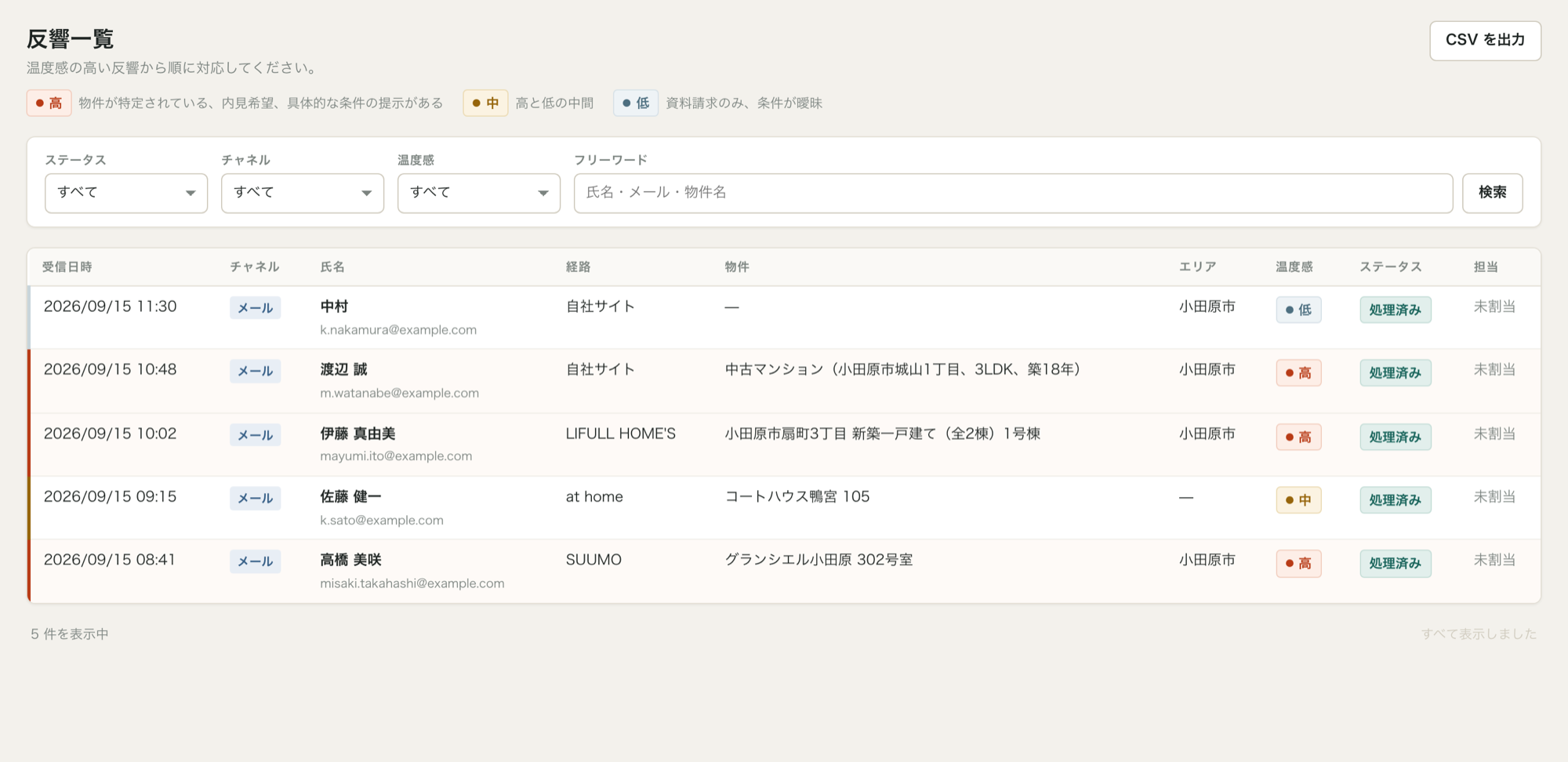Click the 低 badge in the legend
The image size is (1568, 762).
click(636, 103)
